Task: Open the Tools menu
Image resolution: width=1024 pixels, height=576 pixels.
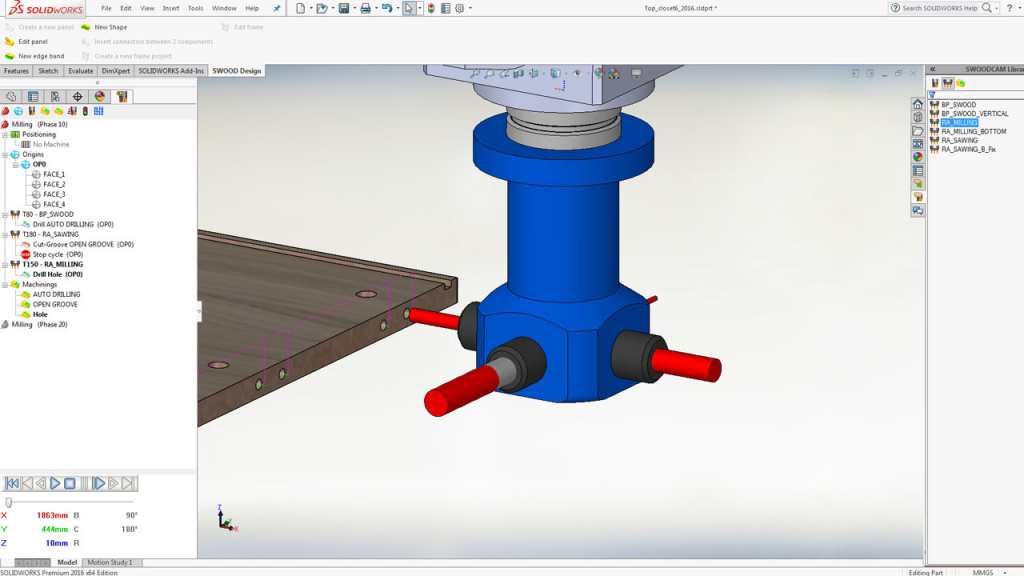Action: point(195,8)
